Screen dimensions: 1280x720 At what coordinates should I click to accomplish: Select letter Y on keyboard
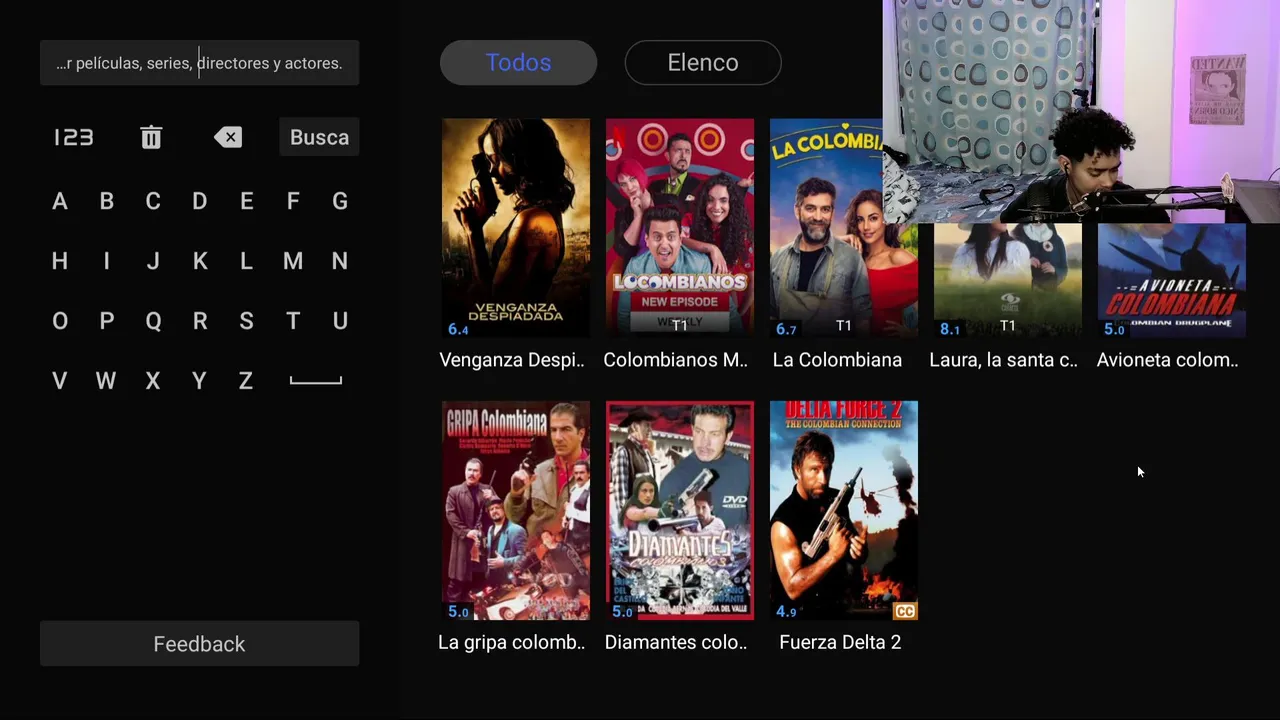pyautogui.click(x=200, y=381)
